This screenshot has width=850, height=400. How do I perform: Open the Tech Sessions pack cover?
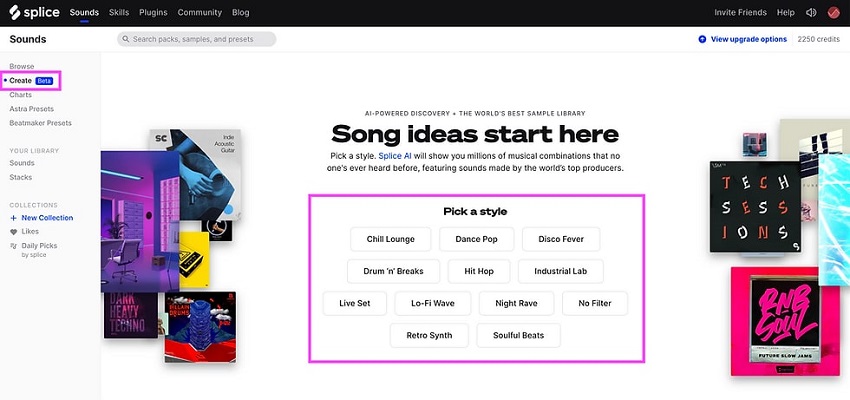tap(755, 207)
